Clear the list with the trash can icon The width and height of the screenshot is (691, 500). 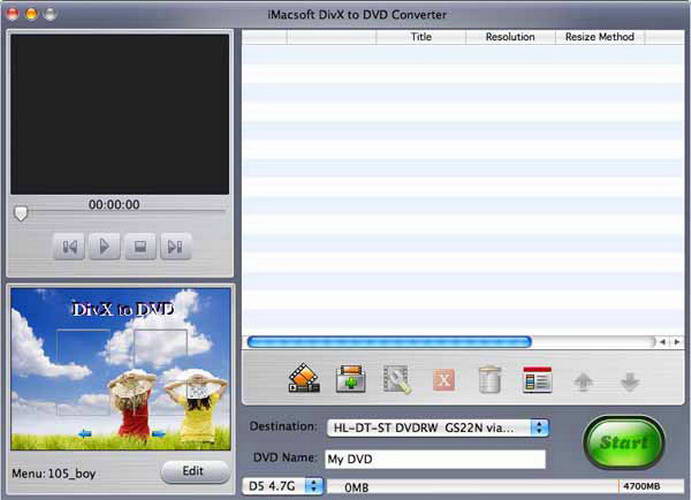pos(490,379)
